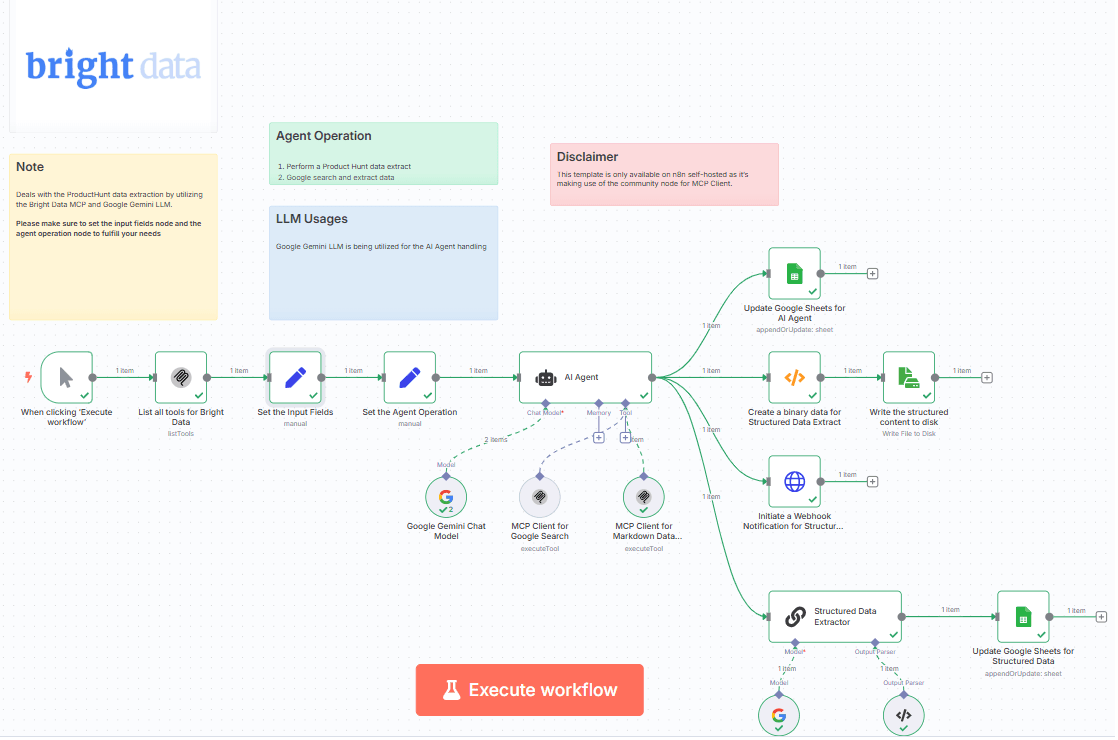Open List all tools for Bright Data node
The width and height of the screenshot is (1118, 740).
pyautogui.click(x=181, y=377)
